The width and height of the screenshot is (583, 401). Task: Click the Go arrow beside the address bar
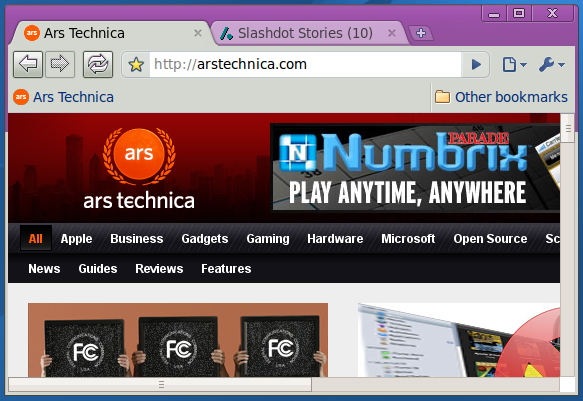pyautogui.click(x=476, y=65)
